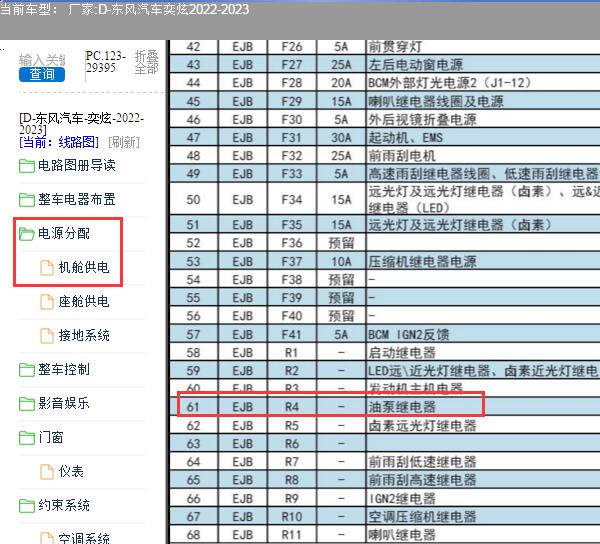Click the F33 fuse cell

coord(292,174)
